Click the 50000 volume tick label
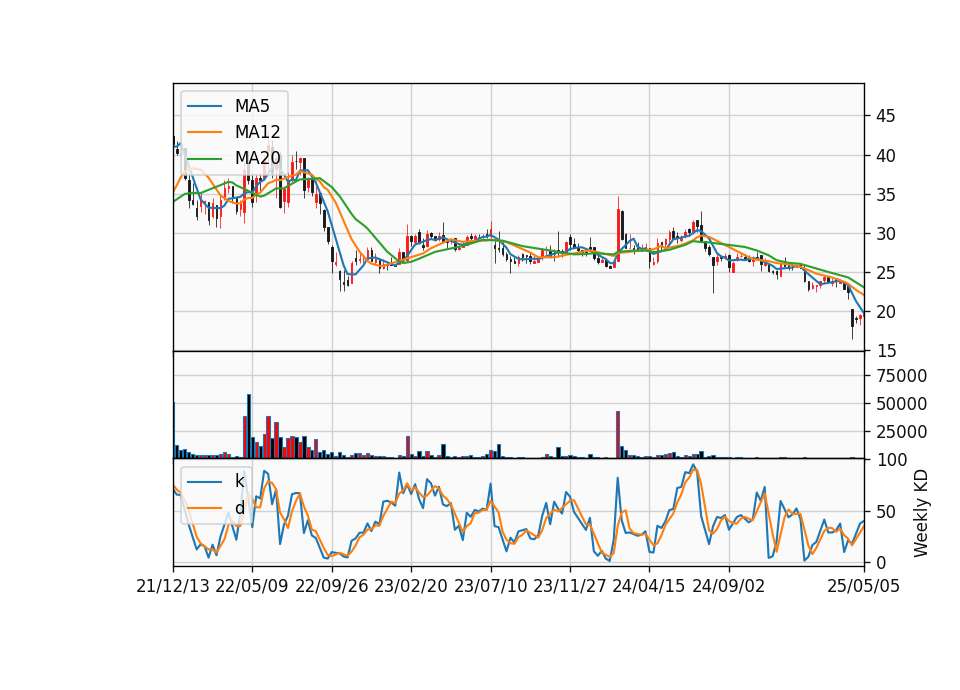The width and height of the screenshot is (960, 690). point(901,404)
